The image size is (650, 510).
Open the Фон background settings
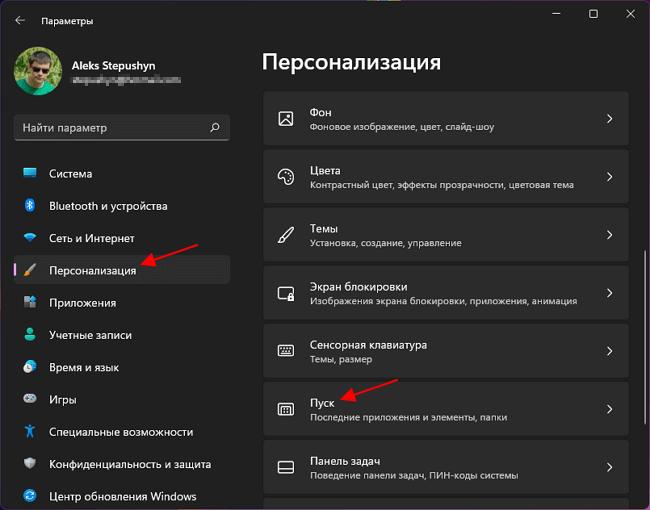pos(446,119)
